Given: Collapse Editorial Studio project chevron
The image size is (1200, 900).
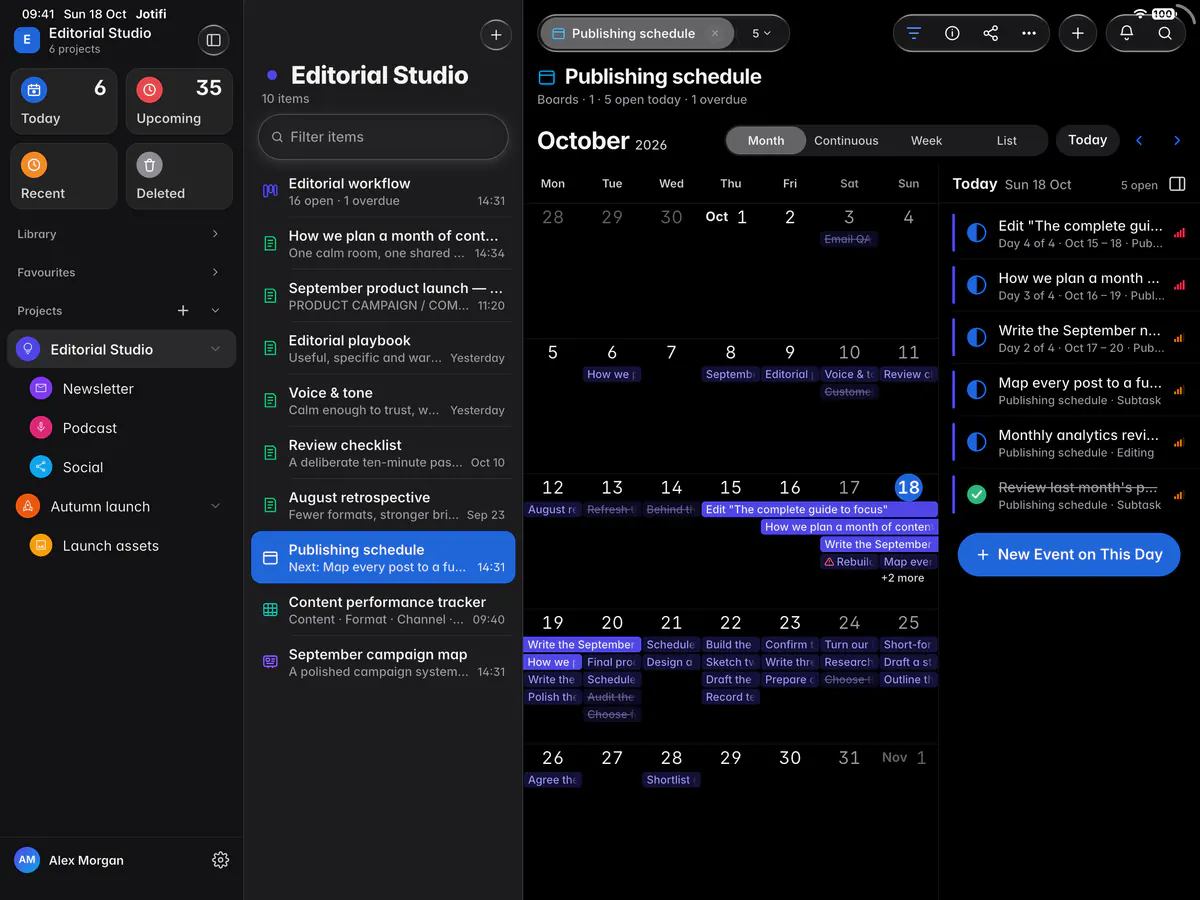Looking at the screenshot, I should [x=215, y=349].
